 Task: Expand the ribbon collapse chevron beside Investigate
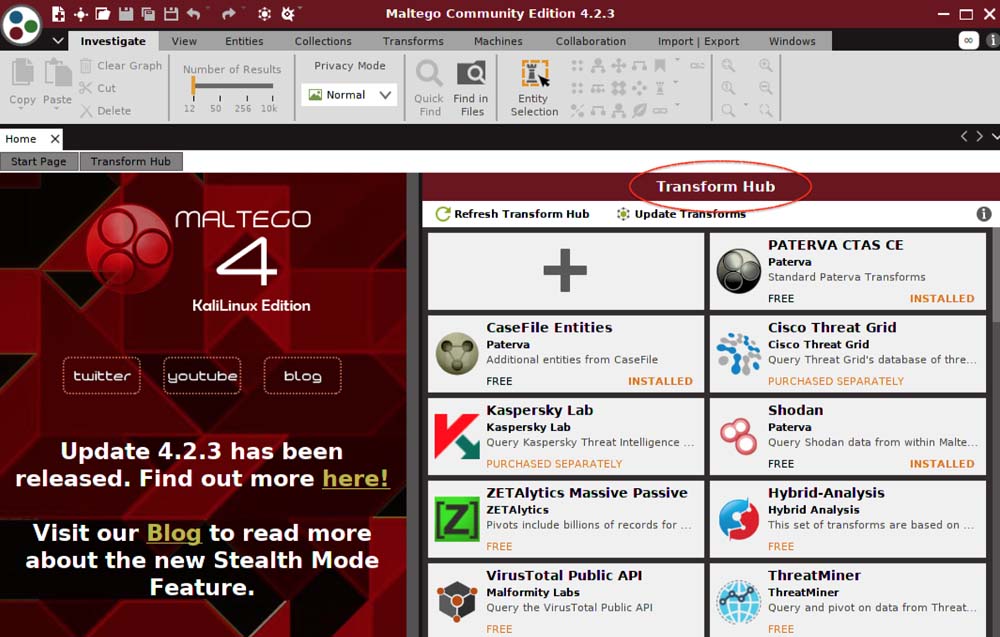coord(58,41)
